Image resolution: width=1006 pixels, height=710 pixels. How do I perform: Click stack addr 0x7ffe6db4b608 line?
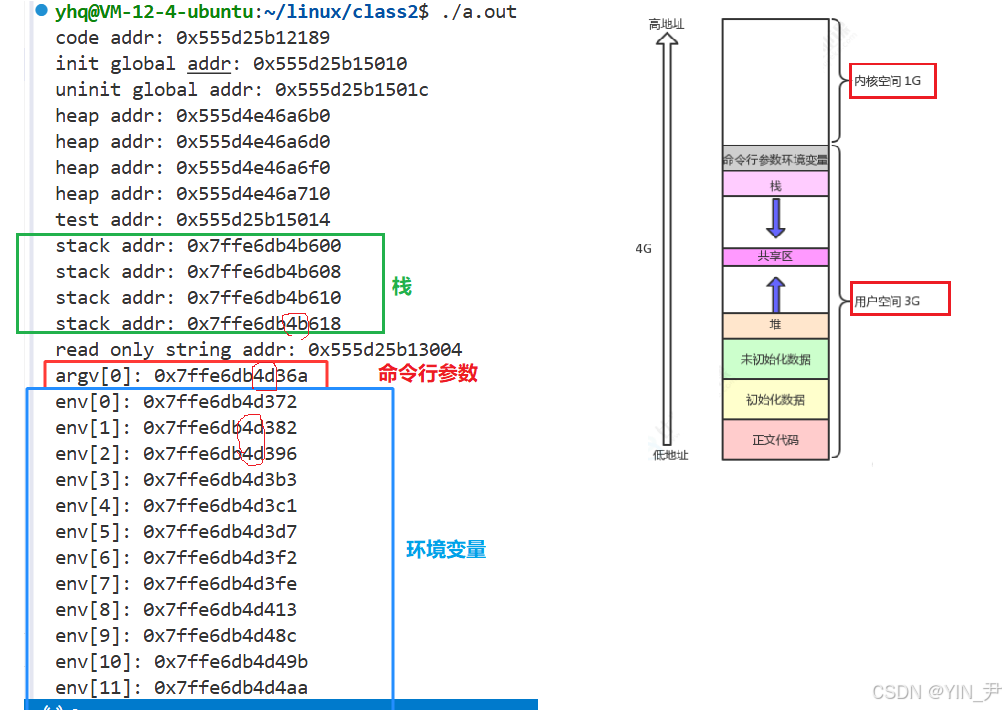pos(198,272)
